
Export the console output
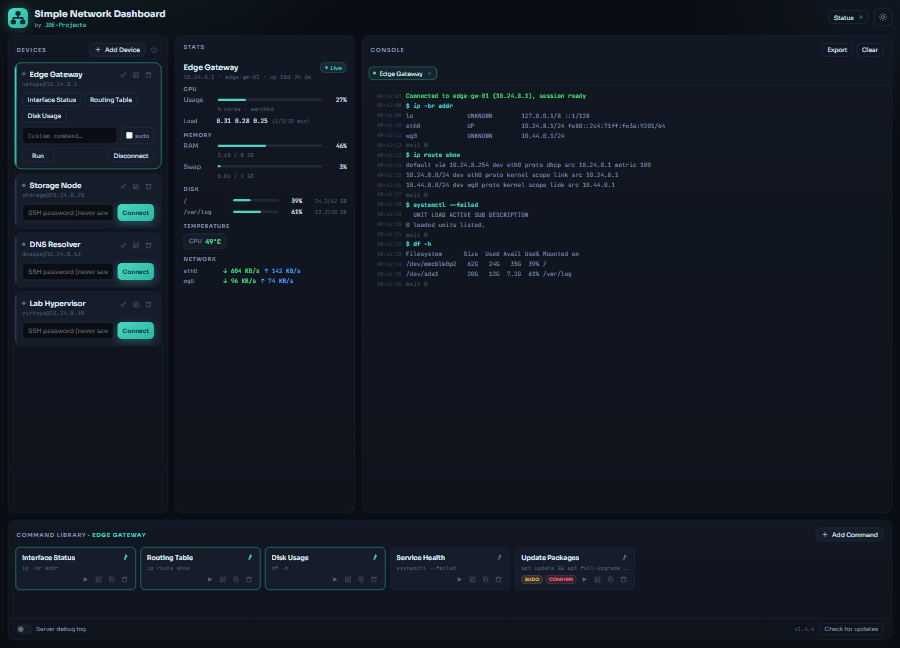click(x=837, y=50)
